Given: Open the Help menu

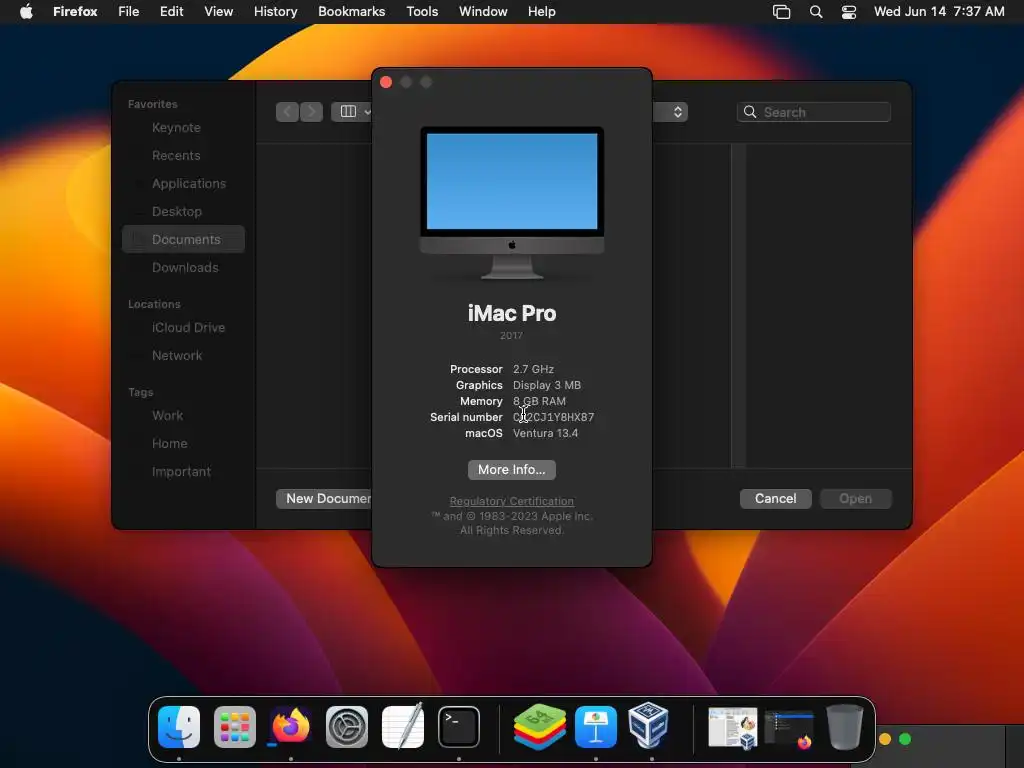Looking at the screenshot, I should [541, 11].
